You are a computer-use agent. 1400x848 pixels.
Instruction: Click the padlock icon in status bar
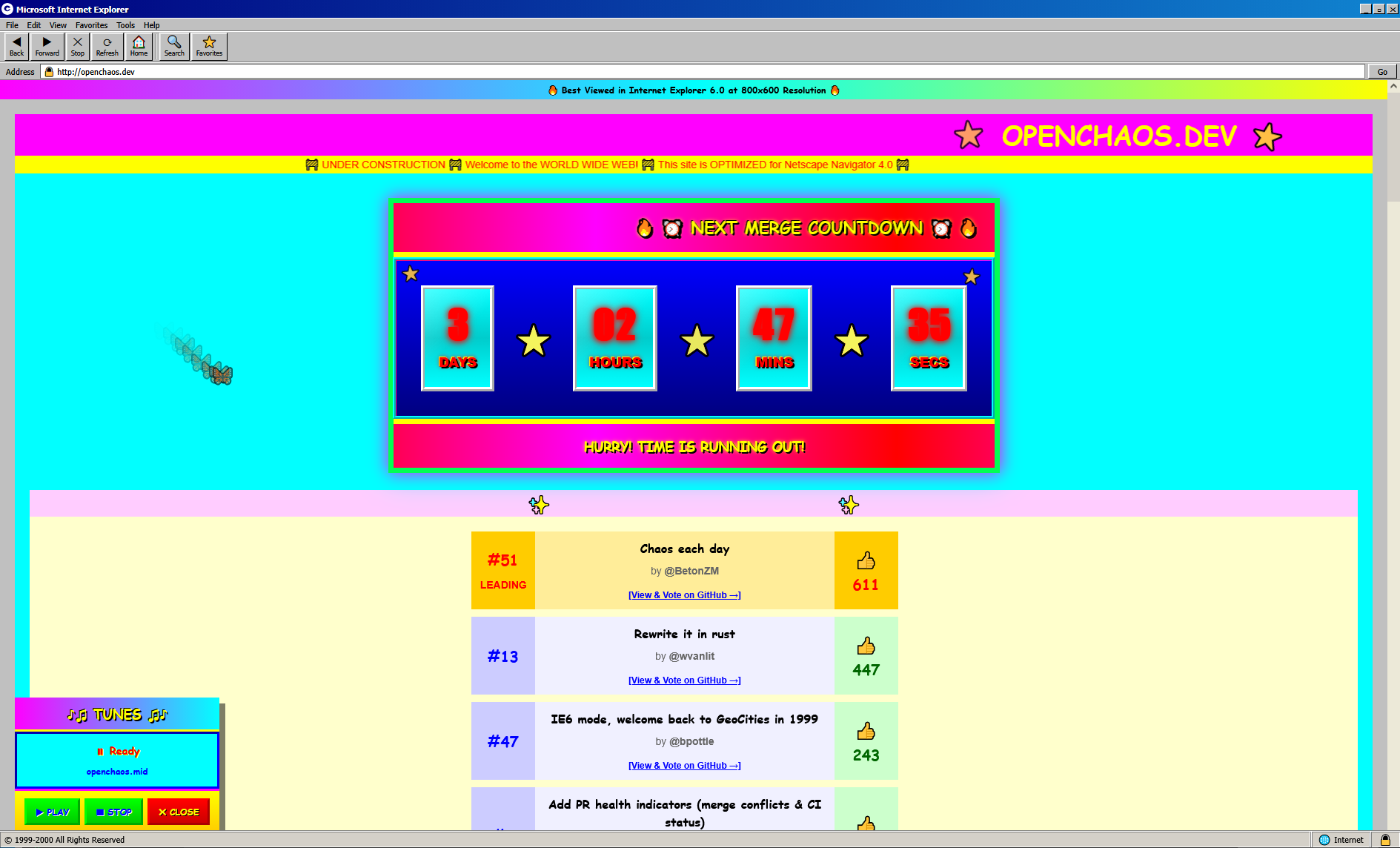point(1385,840)
